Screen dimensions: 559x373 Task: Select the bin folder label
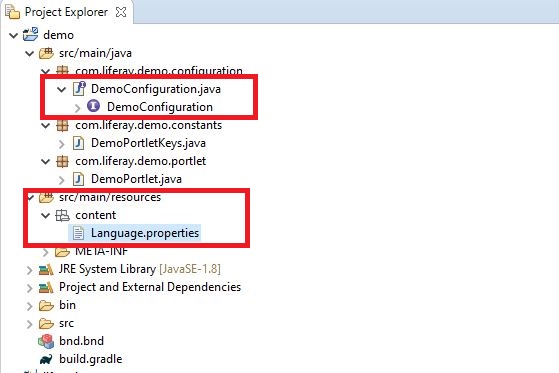pos(67,305)
